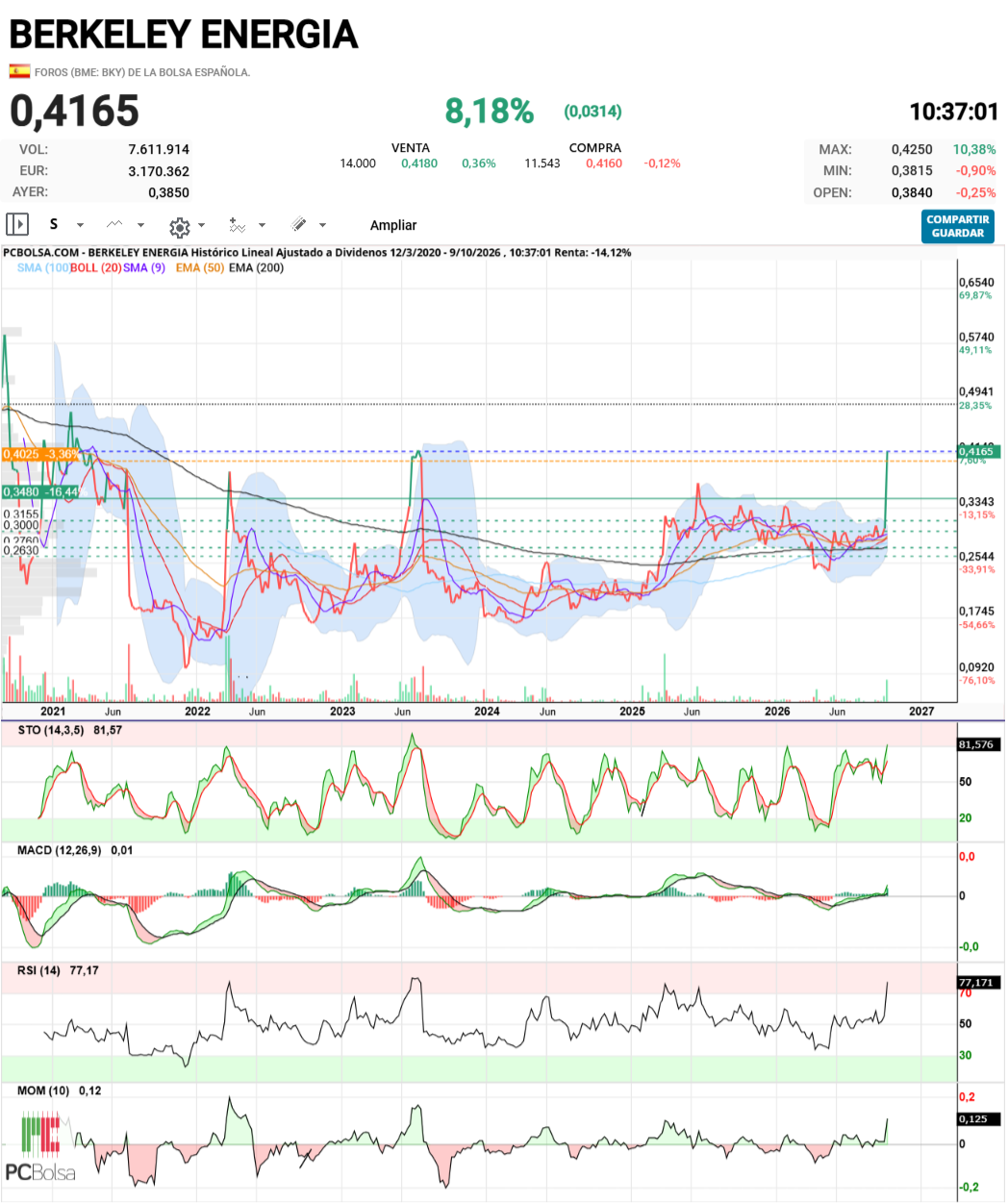Viewport: 1008px width, 1203px height.
Task: Open the chart line type icon
Action: click(x=114, y=225)
